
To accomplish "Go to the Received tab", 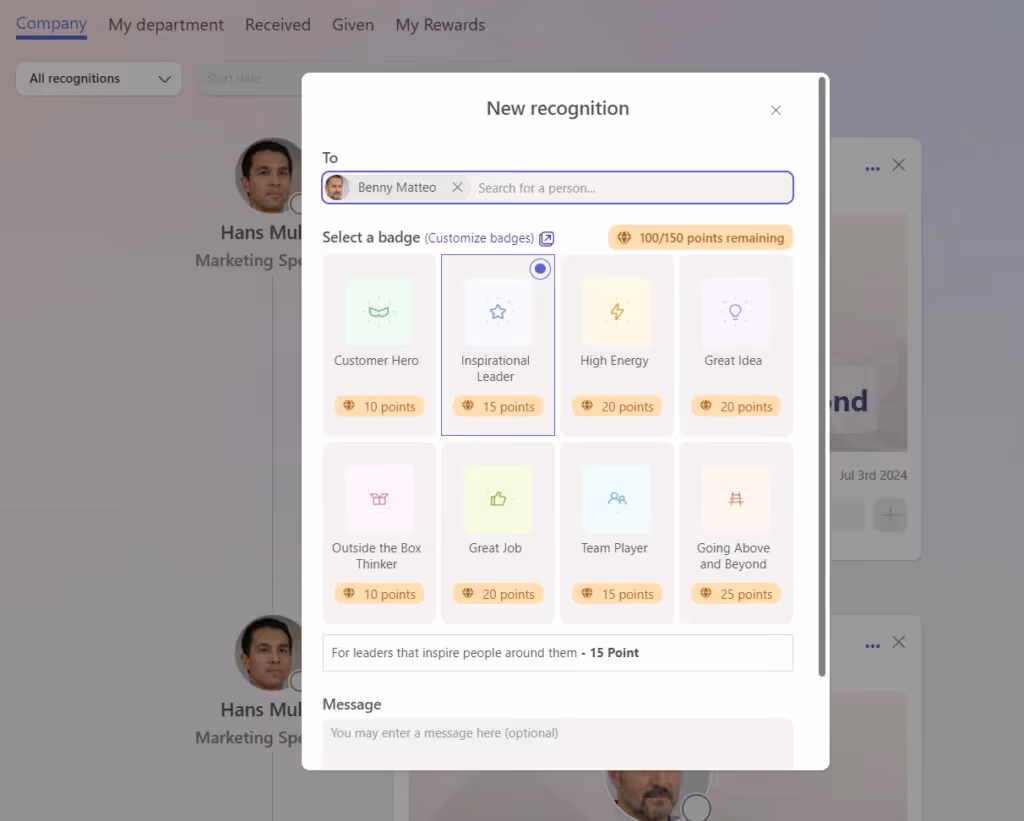I will (278, 25).
